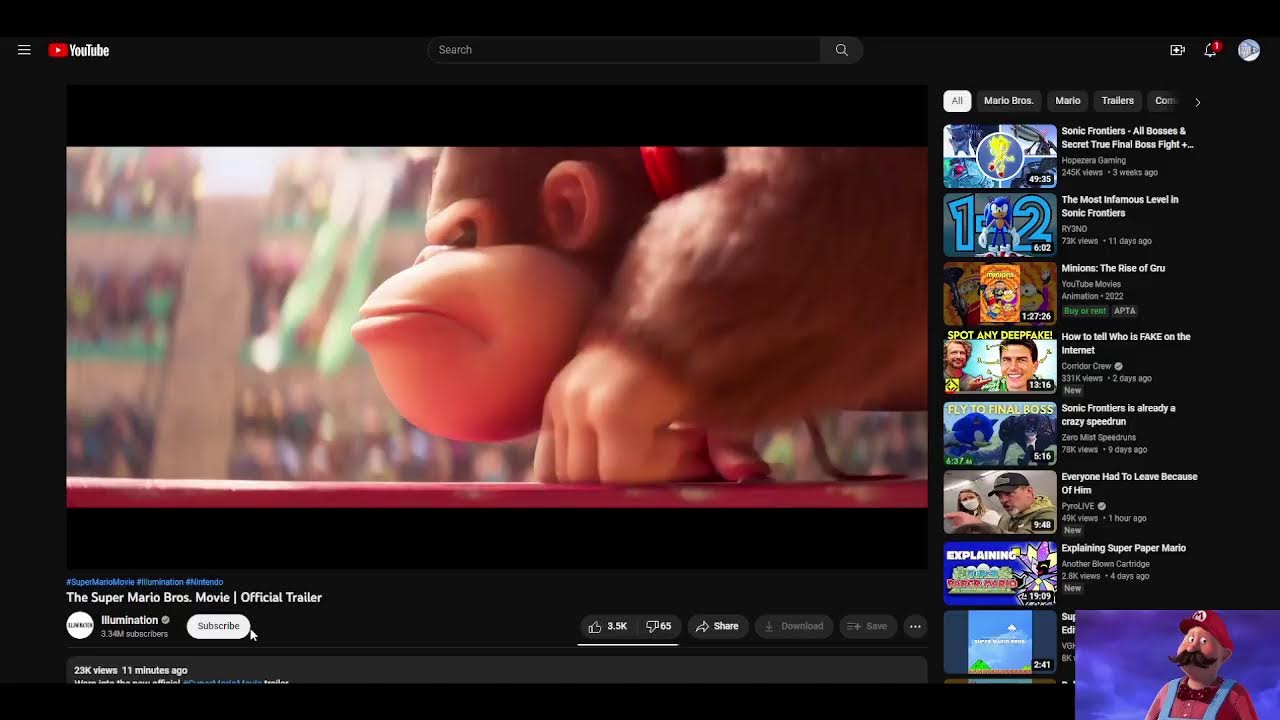
Task: Click the search magnifier button
Action: tap(841, 50)
